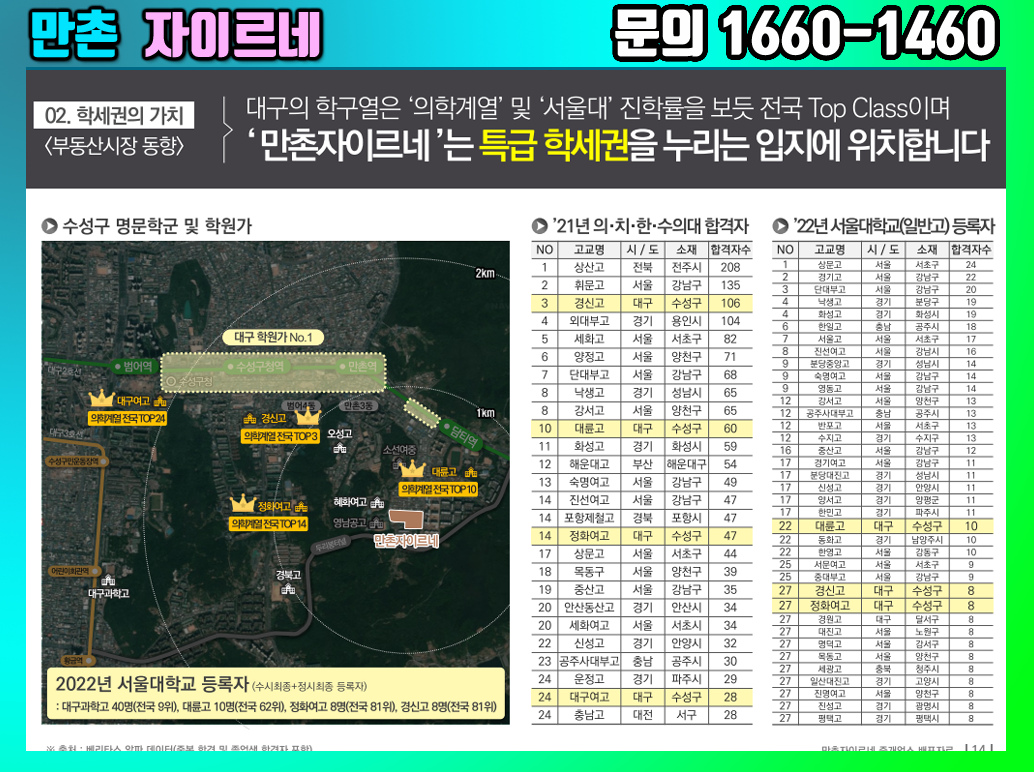Viewport: 1034px width, 772px height.
Task: Click the '대구3호선' line label on the map
Action: click(x=67, y=433)
